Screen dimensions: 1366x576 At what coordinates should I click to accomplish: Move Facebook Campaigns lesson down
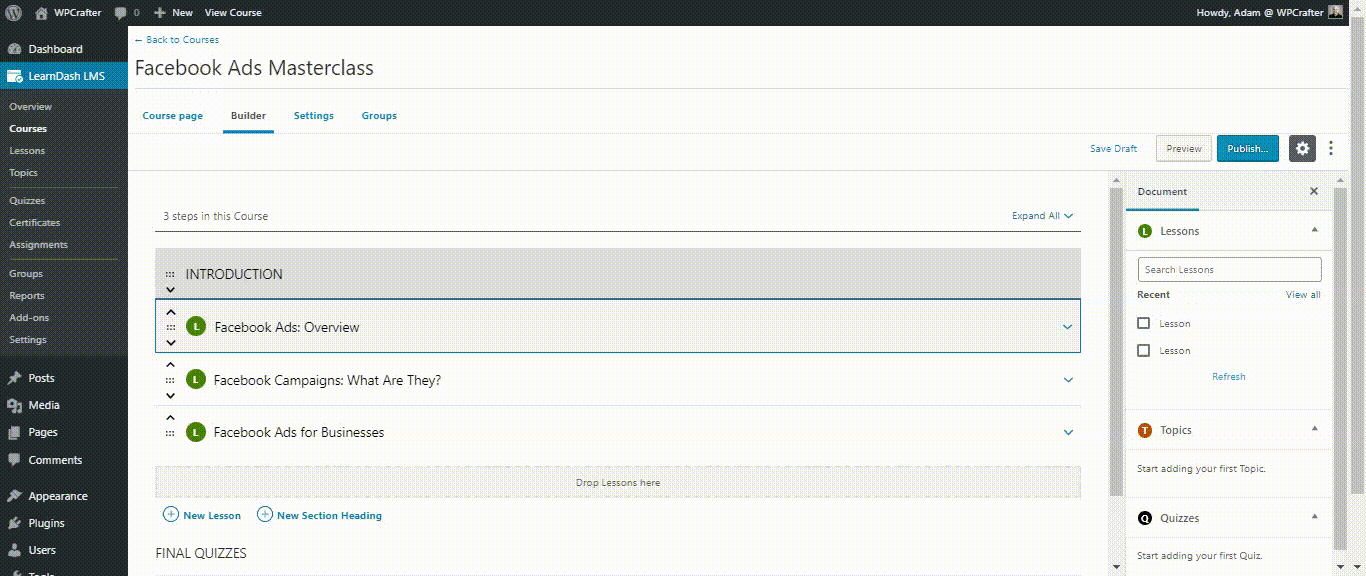click(x=171, y=395)
